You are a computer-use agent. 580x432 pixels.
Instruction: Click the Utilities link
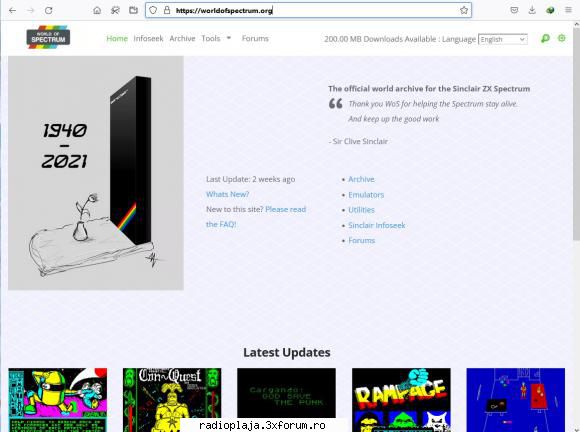point(361,210)
